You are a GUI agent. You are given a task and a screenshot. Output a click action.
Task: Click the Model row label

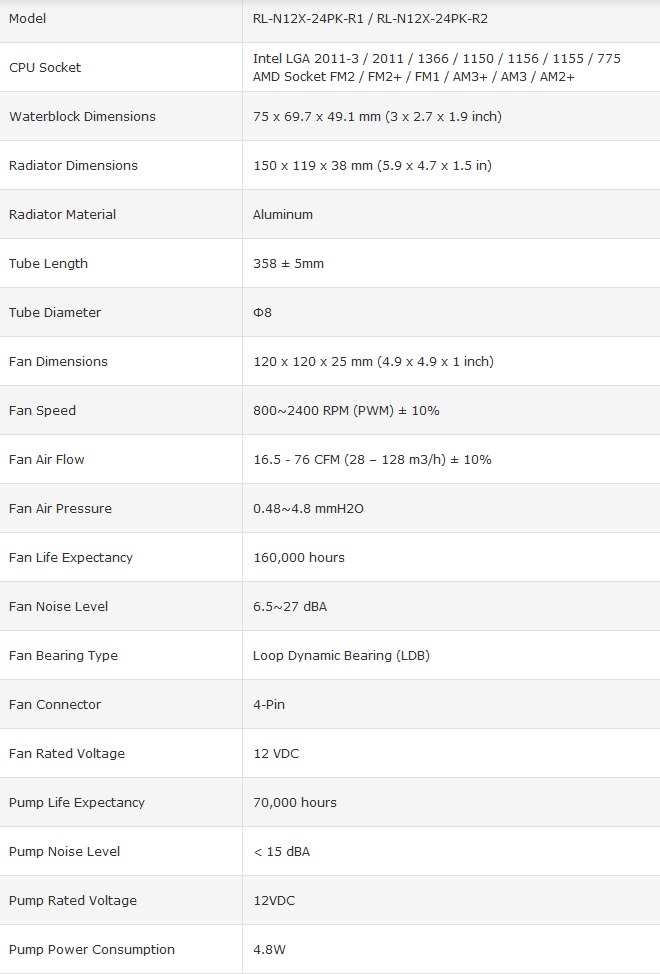[28, 19]
